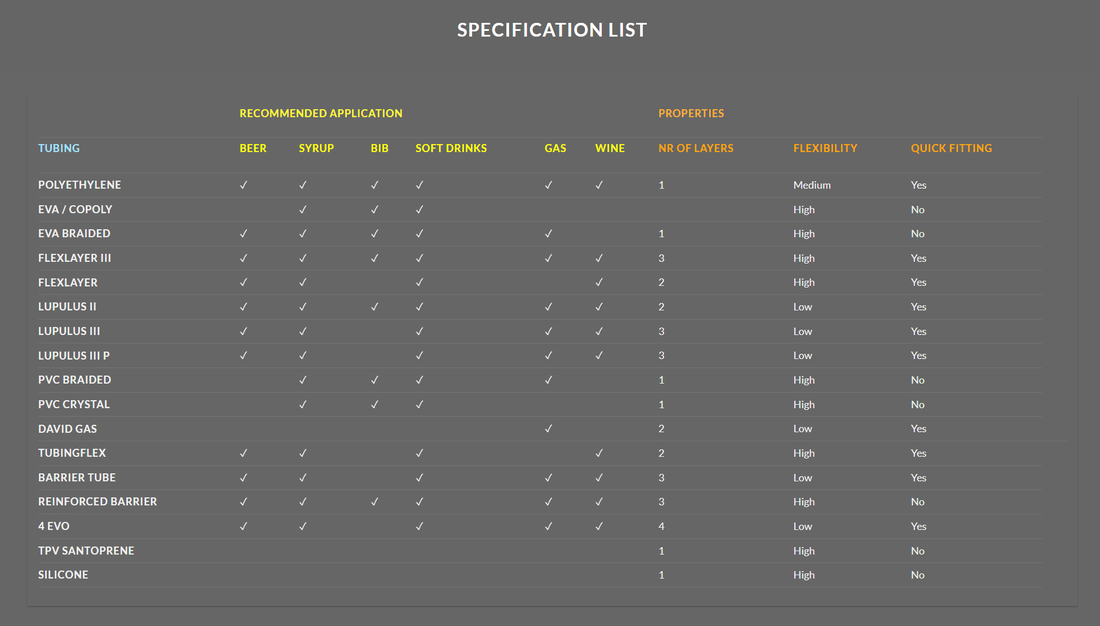Click the BIB checkmark for PVC Crystal

coord(375,405)
